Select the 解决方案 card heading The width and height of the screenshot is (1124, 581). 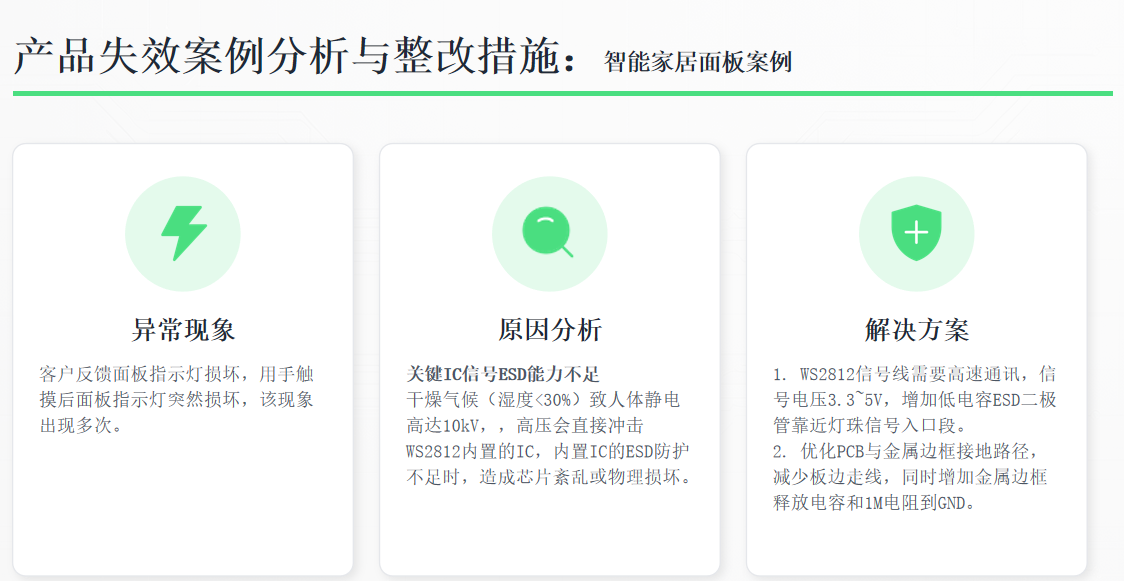pyautogui.click(x=916, y=330)
